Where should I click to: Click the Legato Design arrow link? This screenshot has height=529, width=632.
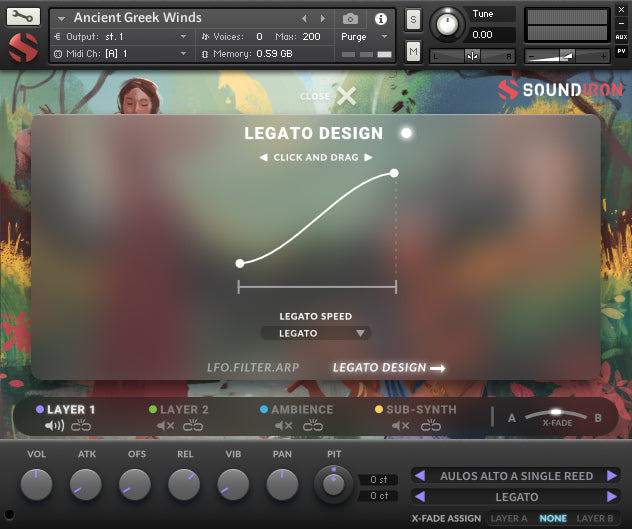389,368
